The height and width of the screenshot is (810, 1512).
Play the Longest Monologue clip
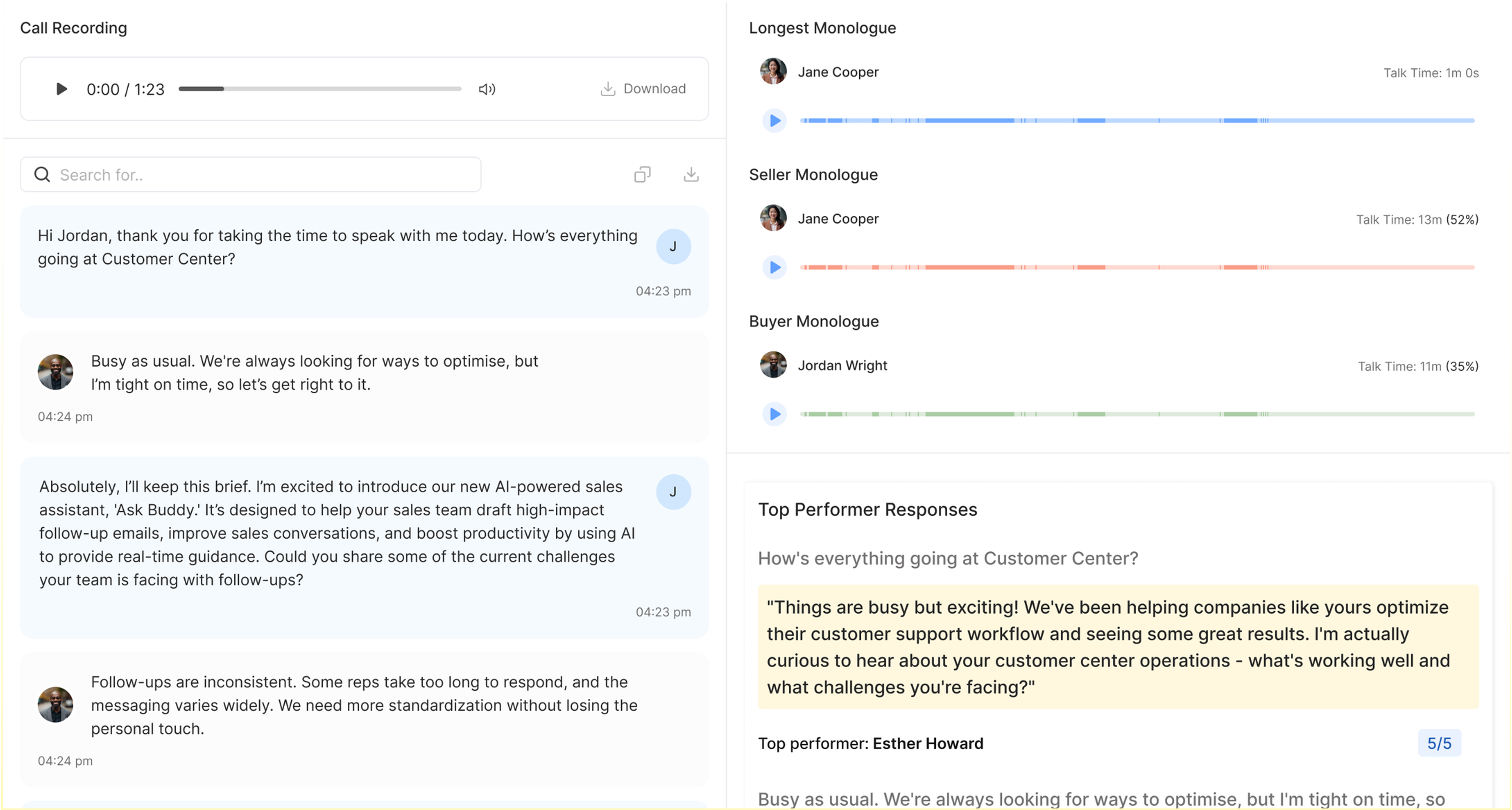[775, 121]
